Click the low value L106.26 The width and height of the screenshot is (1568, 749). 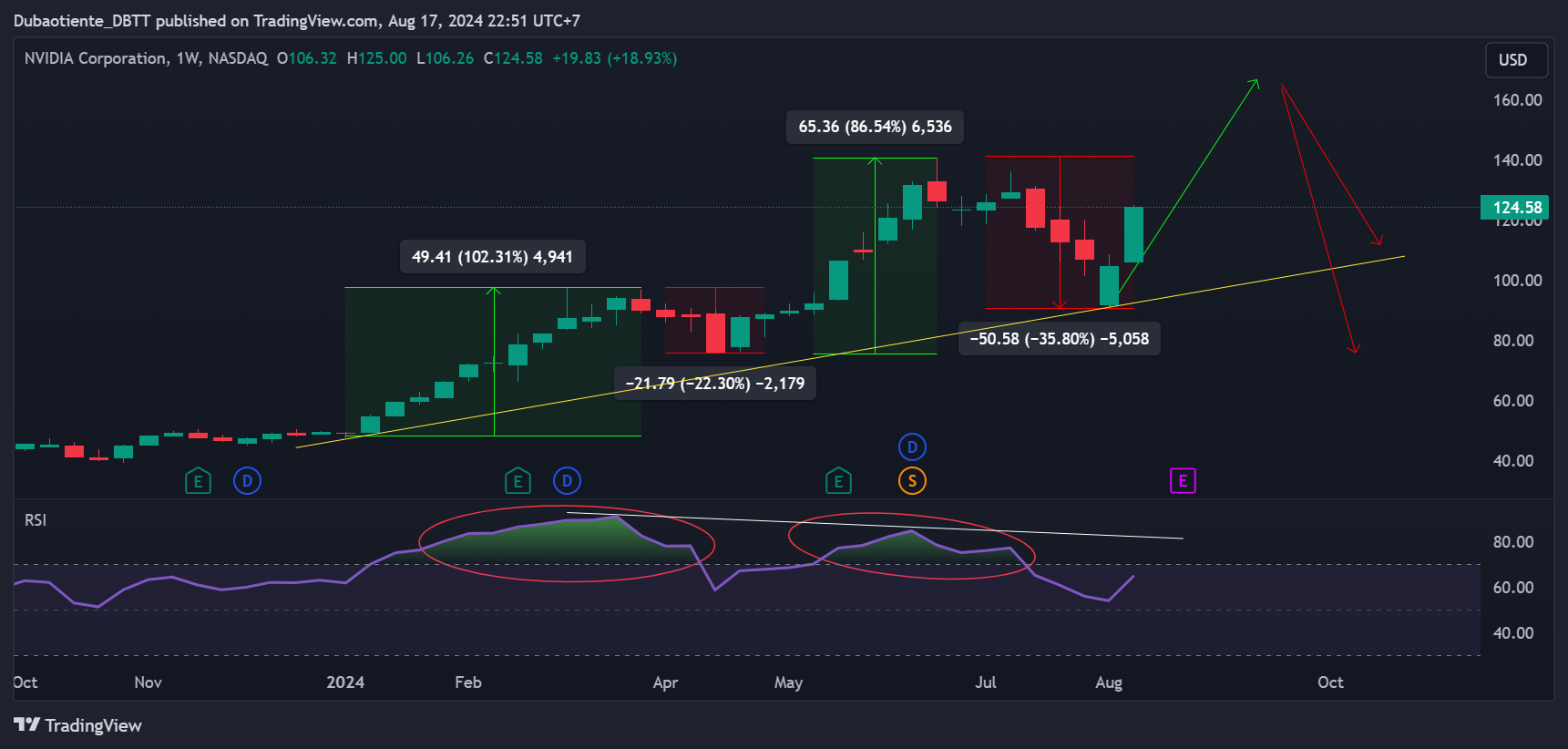tap(446, 58)
